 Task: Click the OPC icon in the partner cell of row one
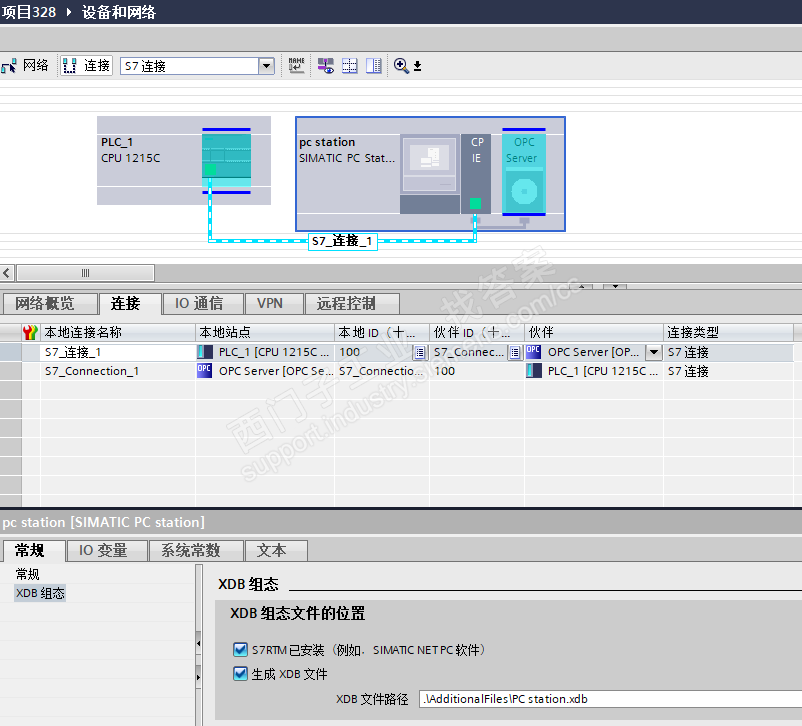[533, 351]
